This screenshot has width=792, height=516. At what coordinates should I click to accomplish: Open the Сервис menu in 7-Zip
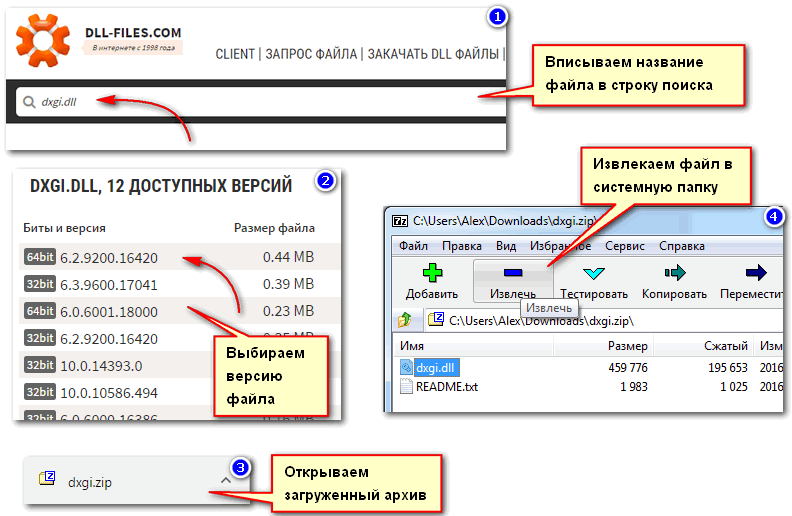(625, 246)
